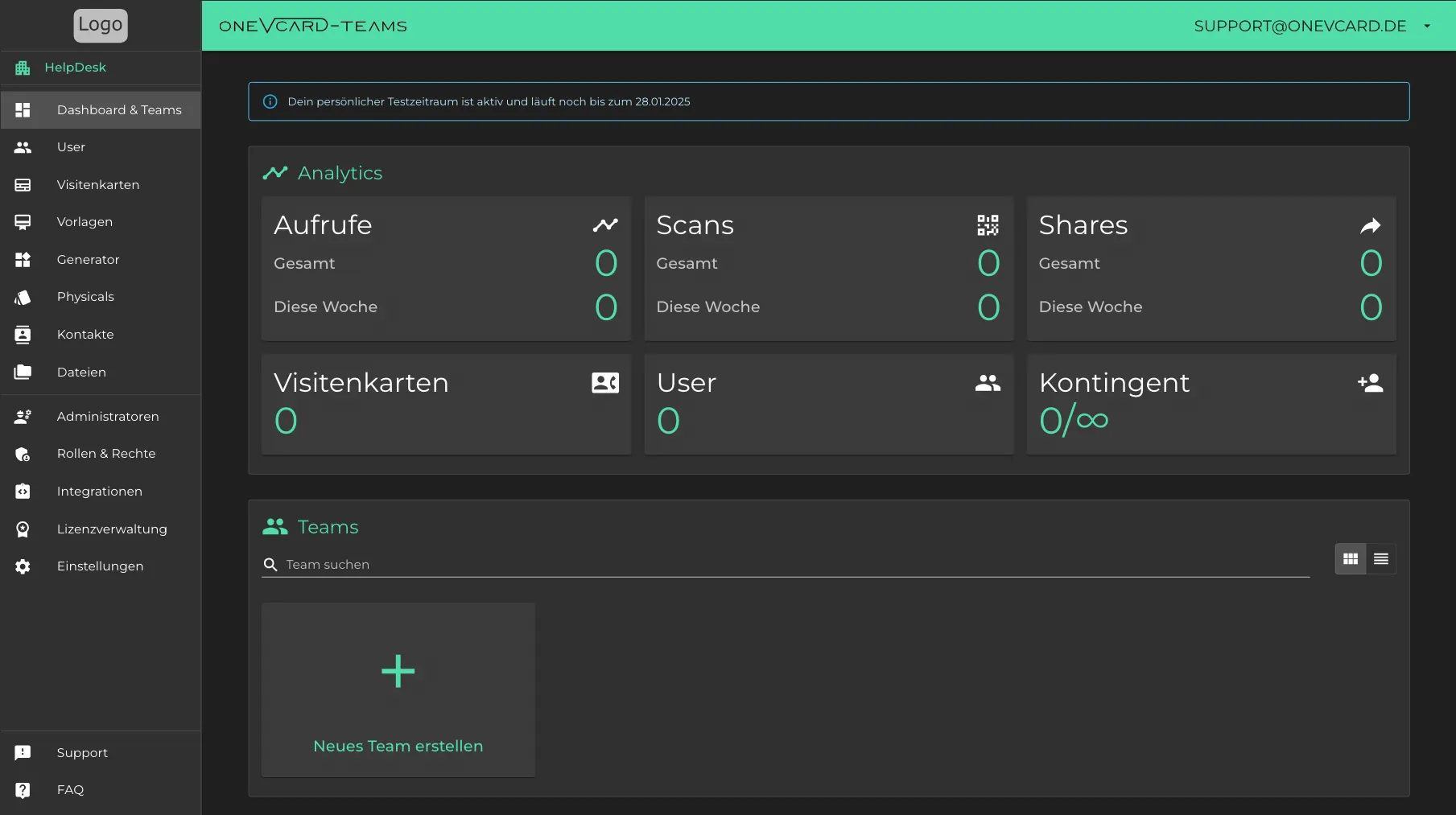The width and height of the screenshot is (1456, 815).
Task: Click the Integrationen code icon
Action: click(x=23, y=491)
